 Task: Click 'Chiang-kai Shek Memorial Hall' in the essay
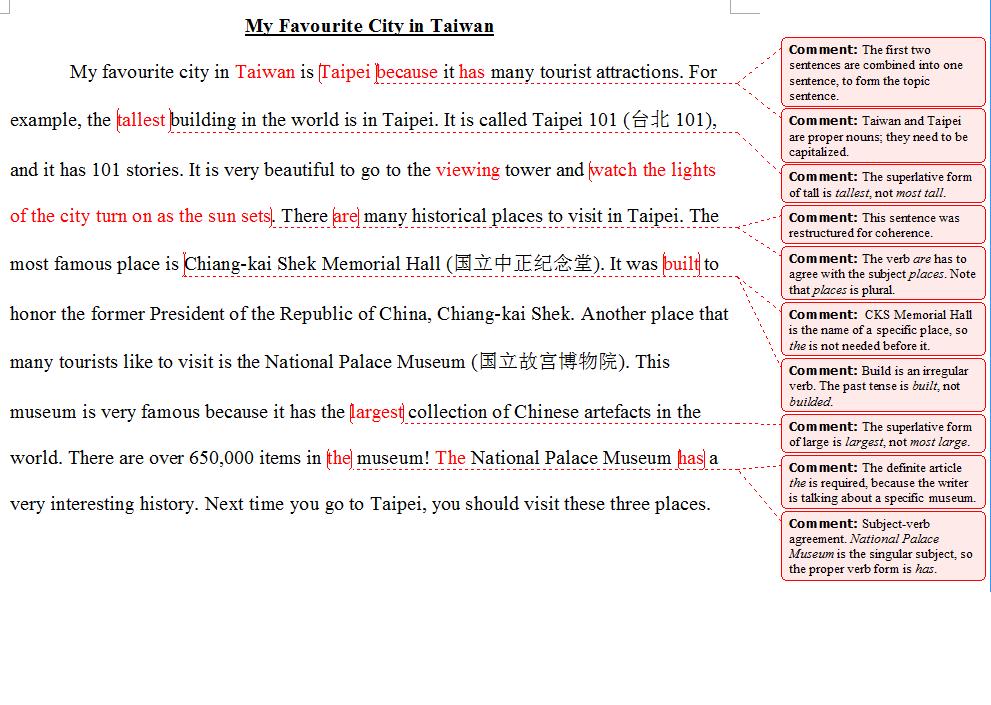point(312,264)
